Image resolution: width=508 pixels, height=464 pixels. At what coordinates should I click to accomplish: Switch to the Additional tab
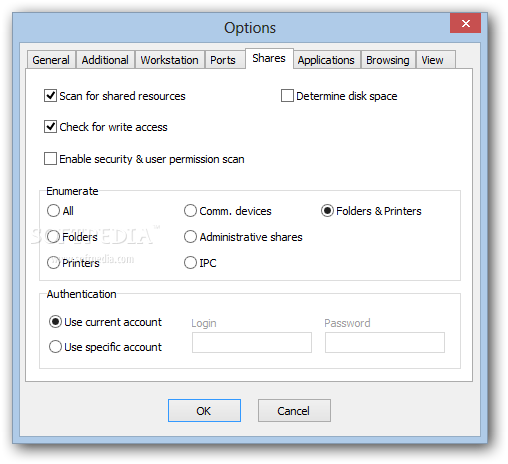pos(105,60)
